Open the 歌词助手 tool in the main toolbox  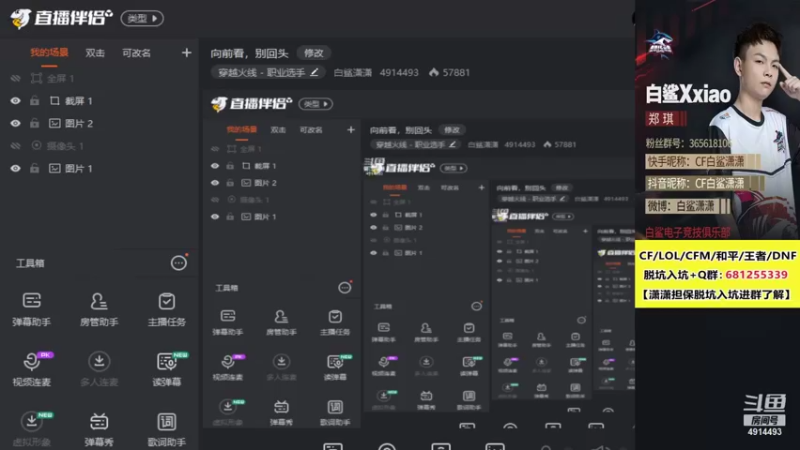coord(166,429)
